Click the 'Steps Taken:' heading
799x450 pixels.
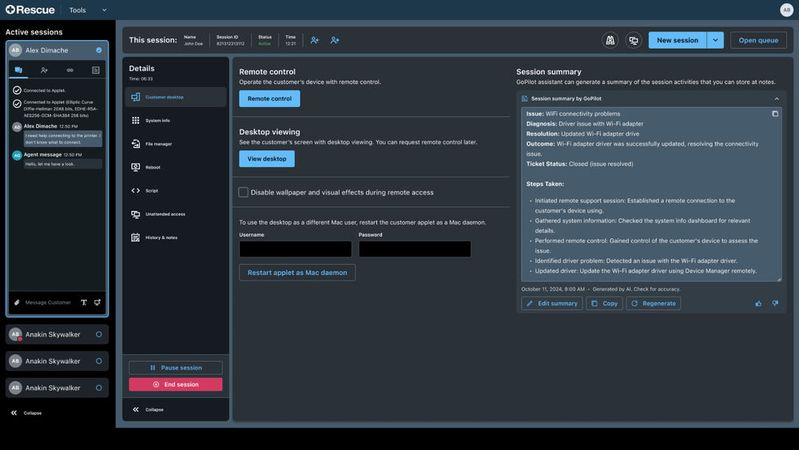[545, 183]
